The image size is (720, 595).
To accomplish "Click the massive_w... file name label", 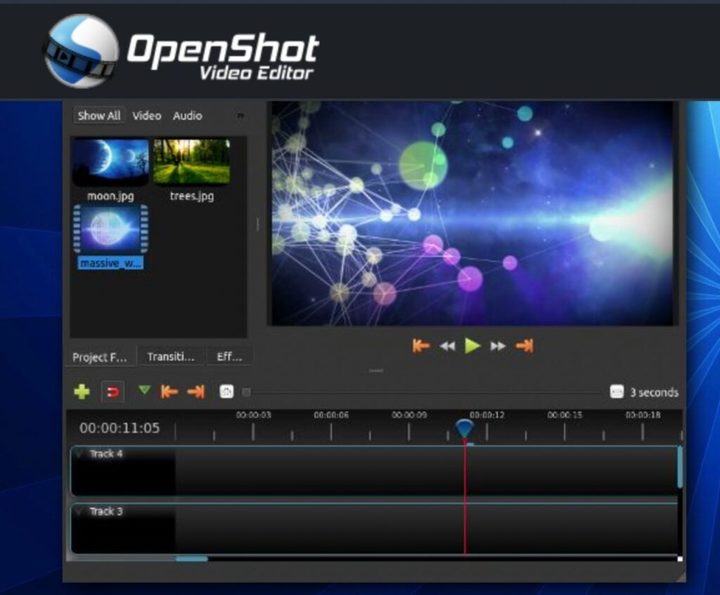I will 111,263.
